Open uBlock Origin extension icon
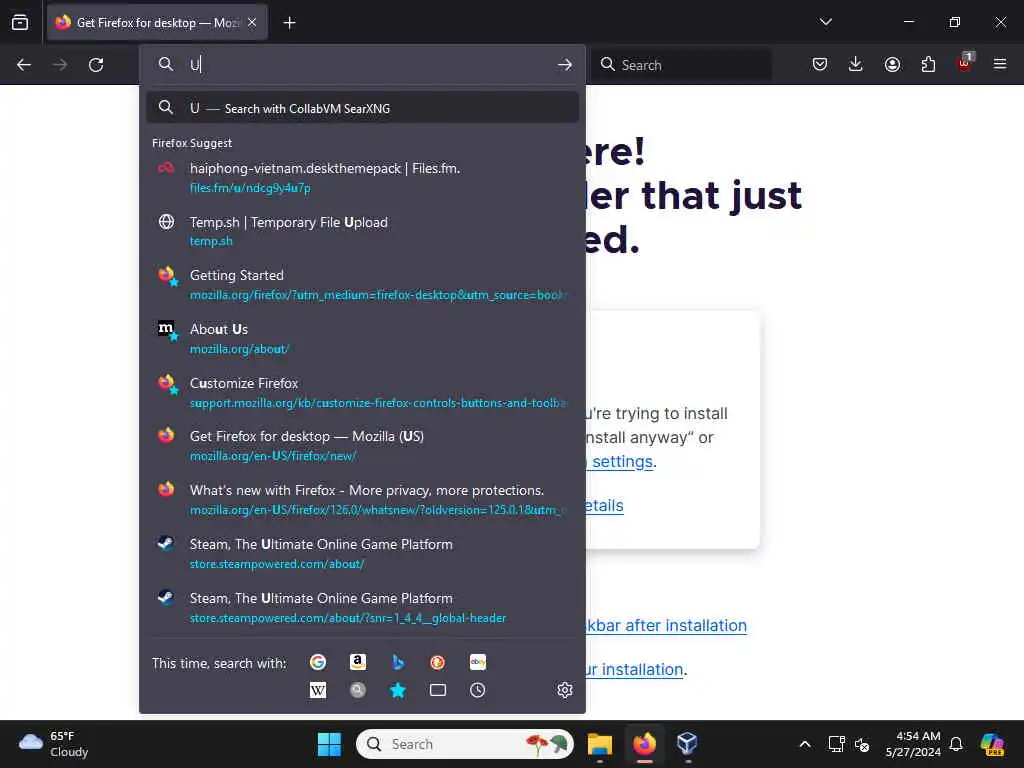The image size is (1024, 768). [965, 63]
